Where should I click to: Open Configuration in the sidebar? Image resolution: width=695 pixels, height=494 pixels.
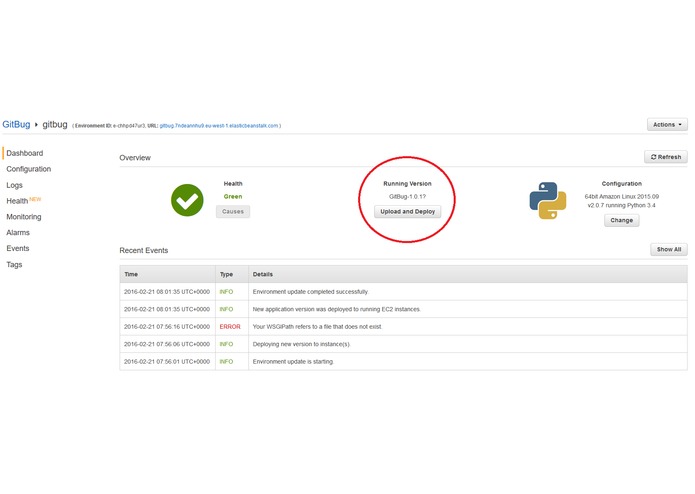click(29, 169)
